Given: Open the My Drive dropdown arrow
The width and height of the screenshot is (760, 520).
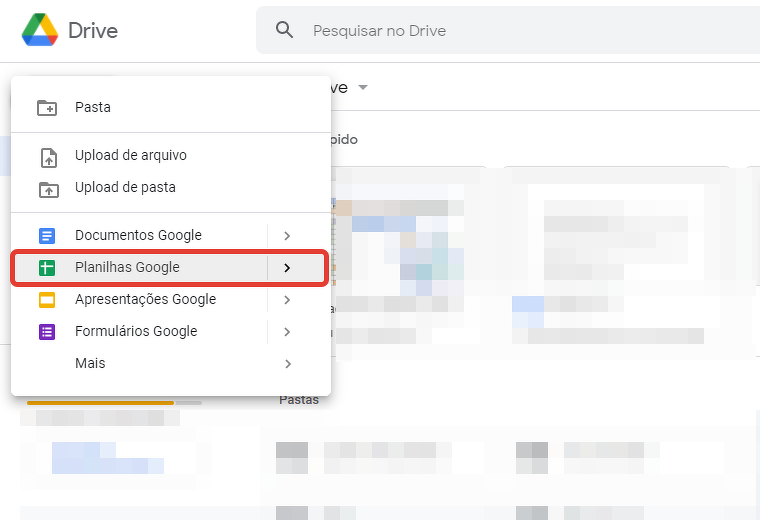Looking at the screenshot, I should [363, 88].
